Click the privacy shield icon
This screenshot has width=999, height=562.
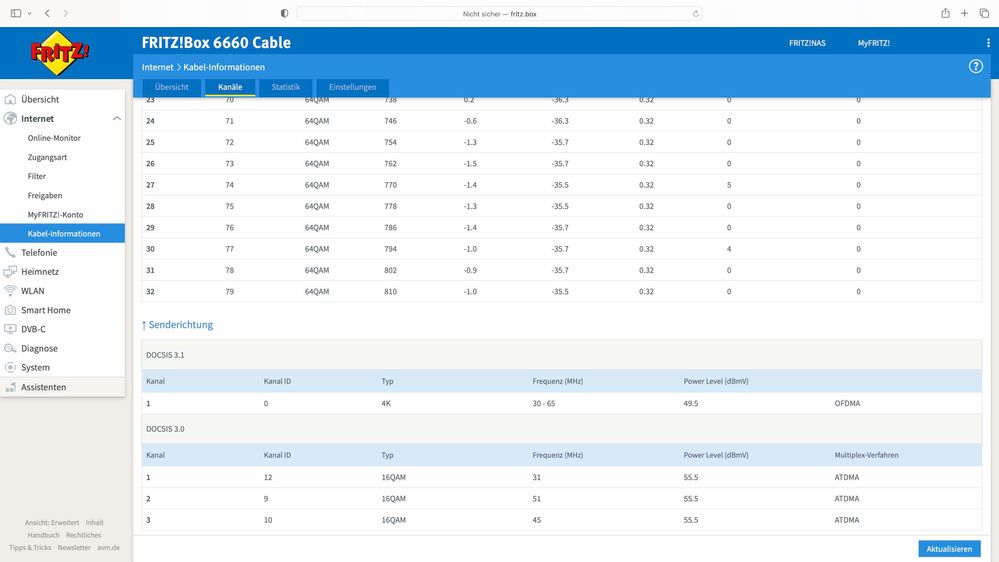(x=284, y=13)
